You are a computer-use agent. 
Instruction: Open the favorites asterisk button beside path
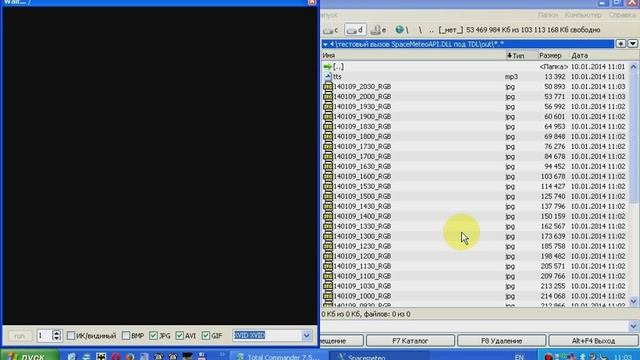click(621, 44)
